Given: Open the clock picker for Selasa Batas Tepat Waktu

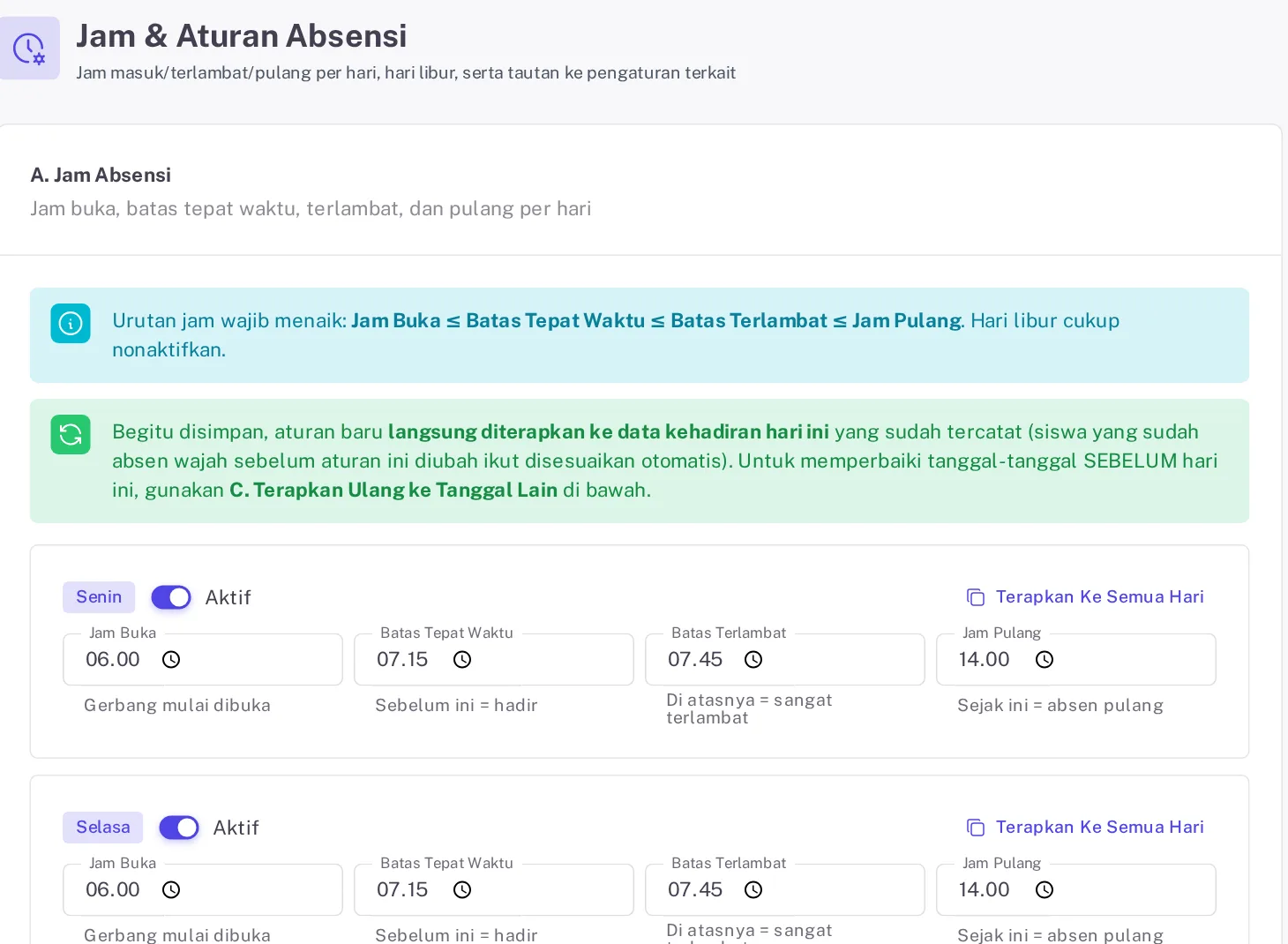Looking at the screenshot, I should coord(462,890).
